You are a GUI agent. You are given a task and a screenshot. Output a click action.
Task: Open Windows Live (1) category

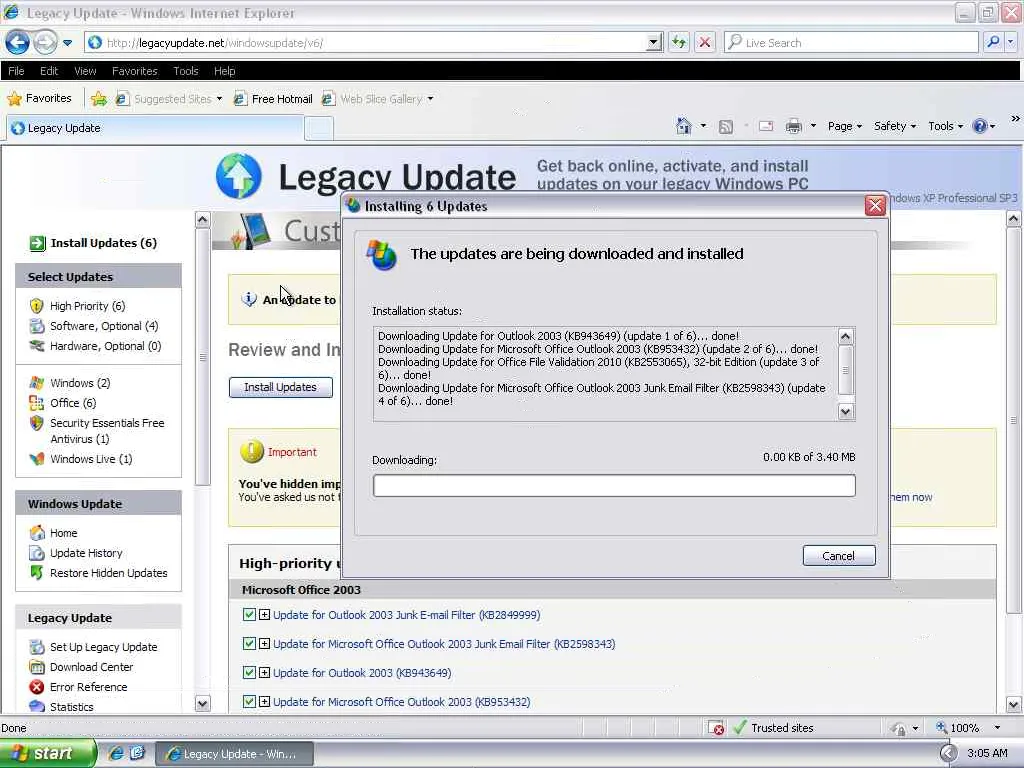click(91, 459)
